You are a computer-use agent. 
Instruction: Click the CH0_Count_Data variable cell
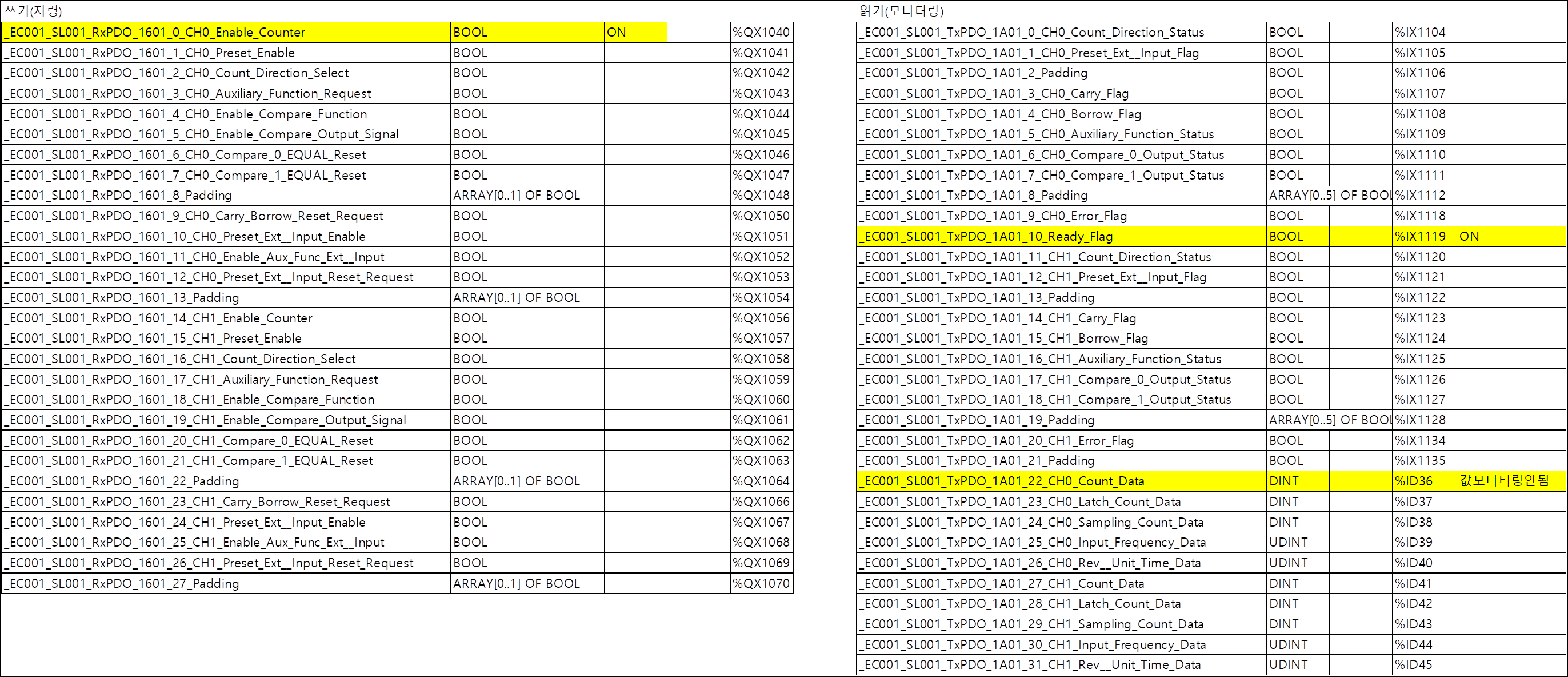click(1061, 481)
